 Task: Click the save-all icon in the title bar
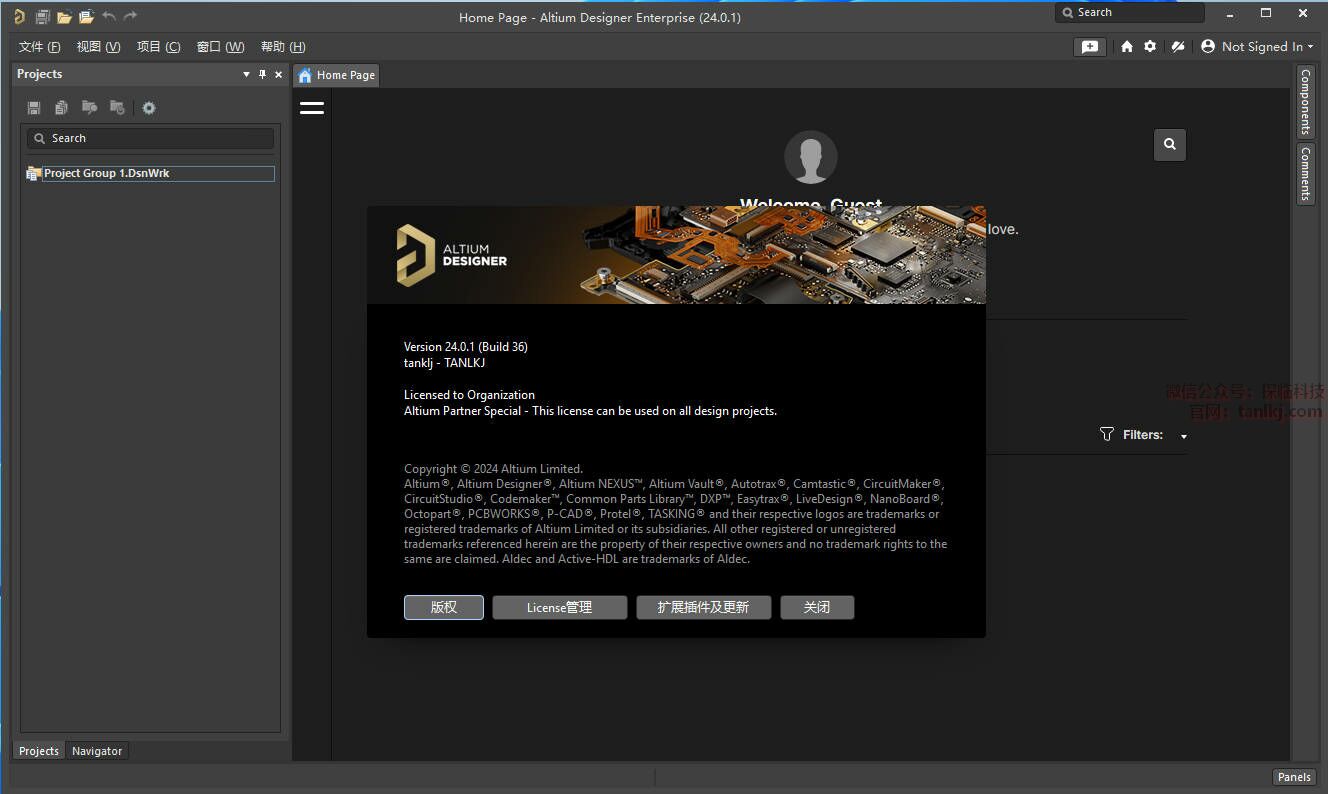coord(42,16)
